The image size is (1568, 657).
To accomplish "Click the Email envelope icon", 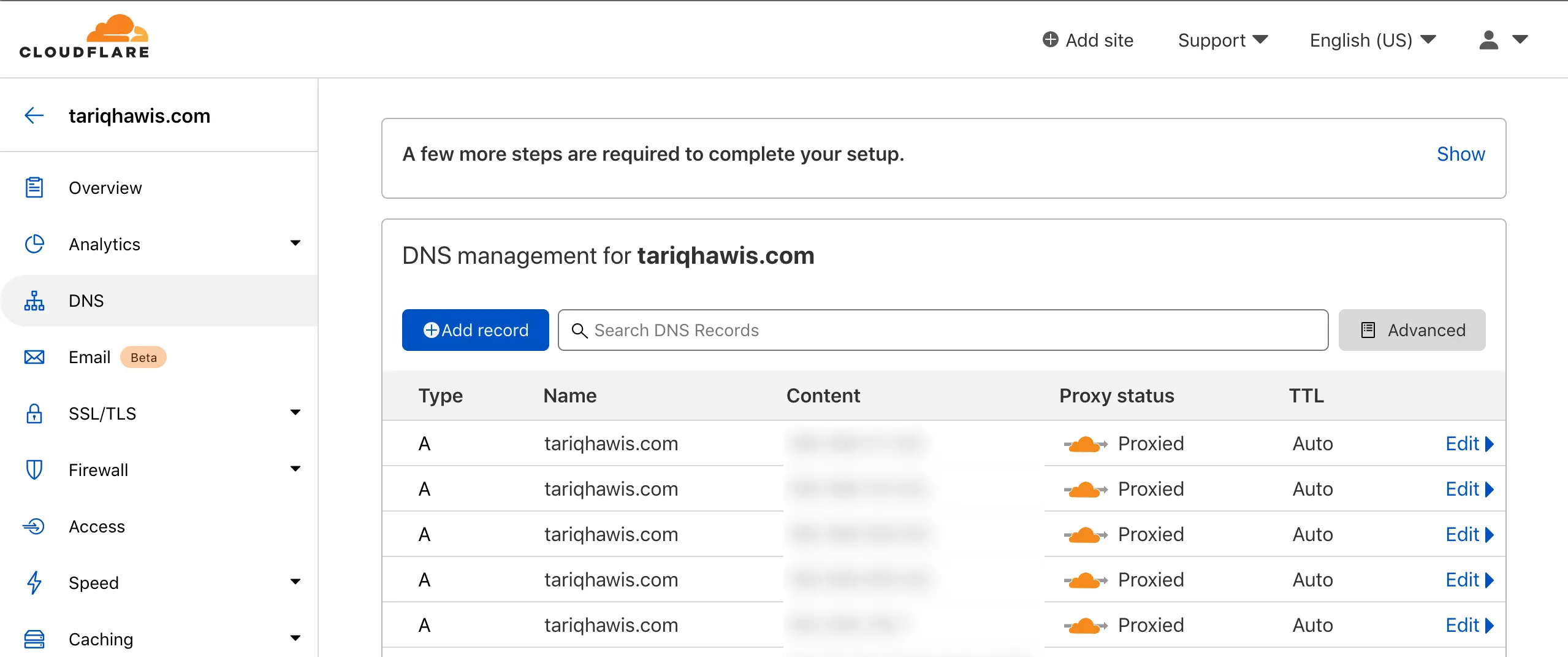I will (34, 357).
